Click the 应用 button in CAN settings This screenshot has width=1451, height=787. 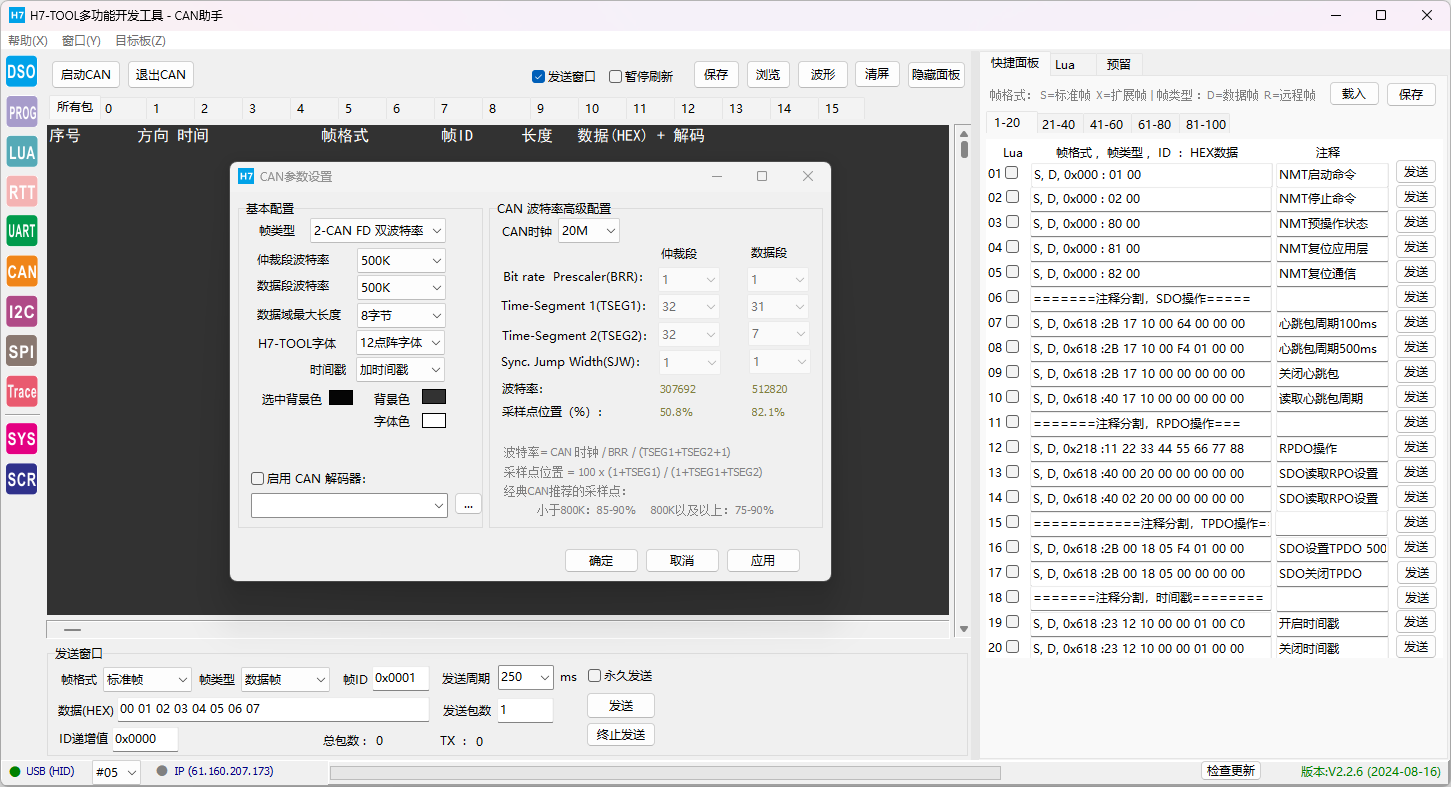tap(763, 560)
